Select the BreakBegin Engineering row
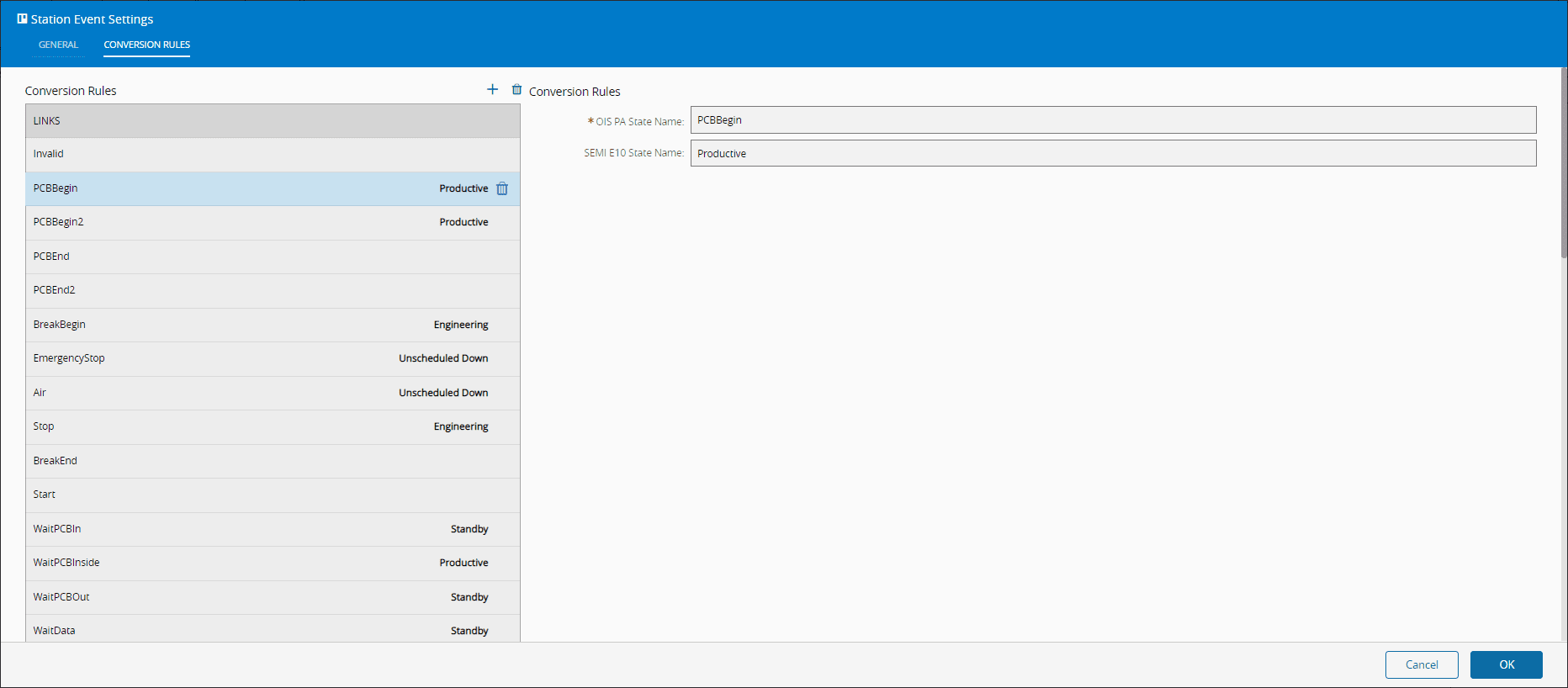The height and width of the screenshot is (688, 1568). (272, 325)
